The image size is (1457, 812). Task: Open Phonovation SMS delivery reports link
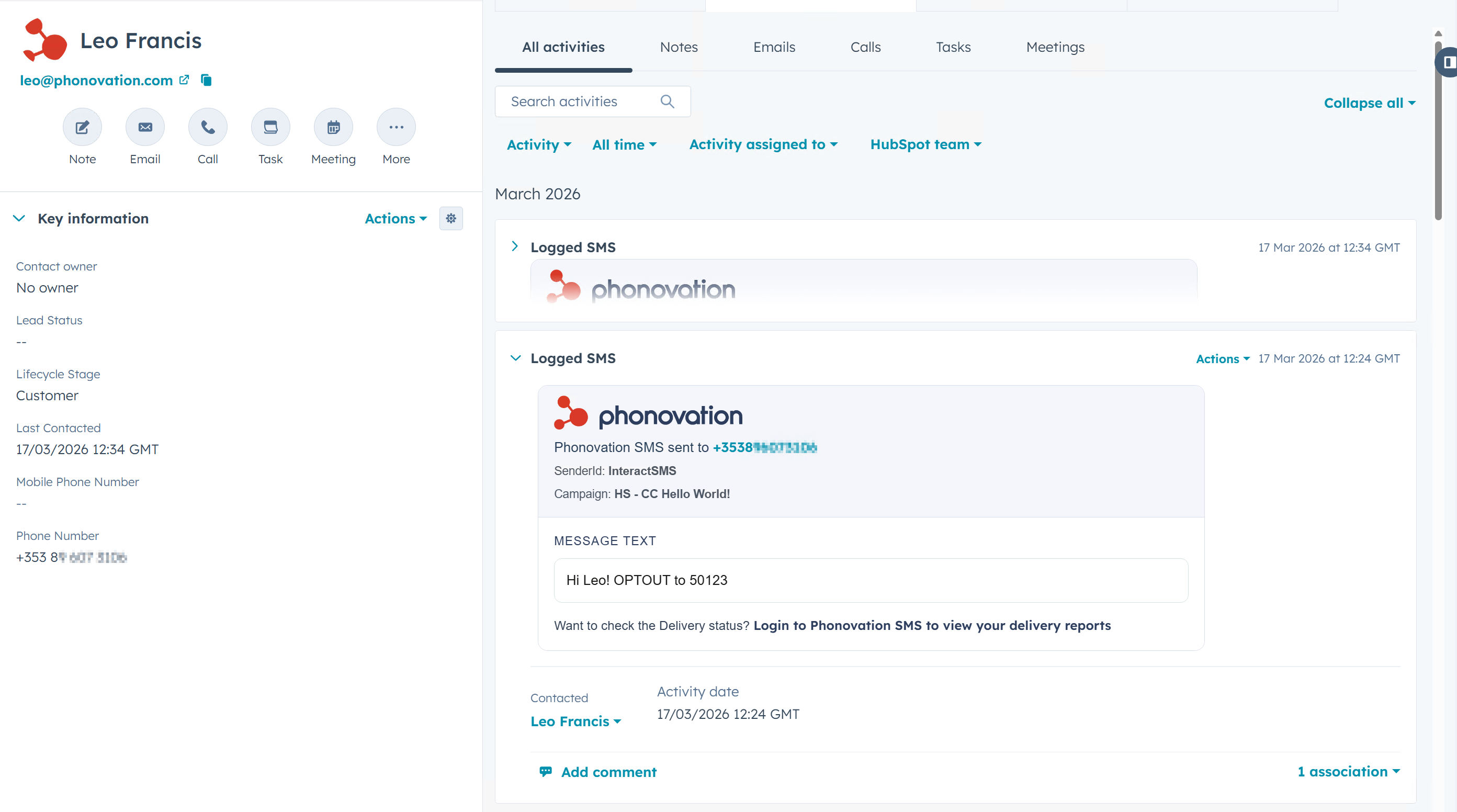(x=932, y=625)
